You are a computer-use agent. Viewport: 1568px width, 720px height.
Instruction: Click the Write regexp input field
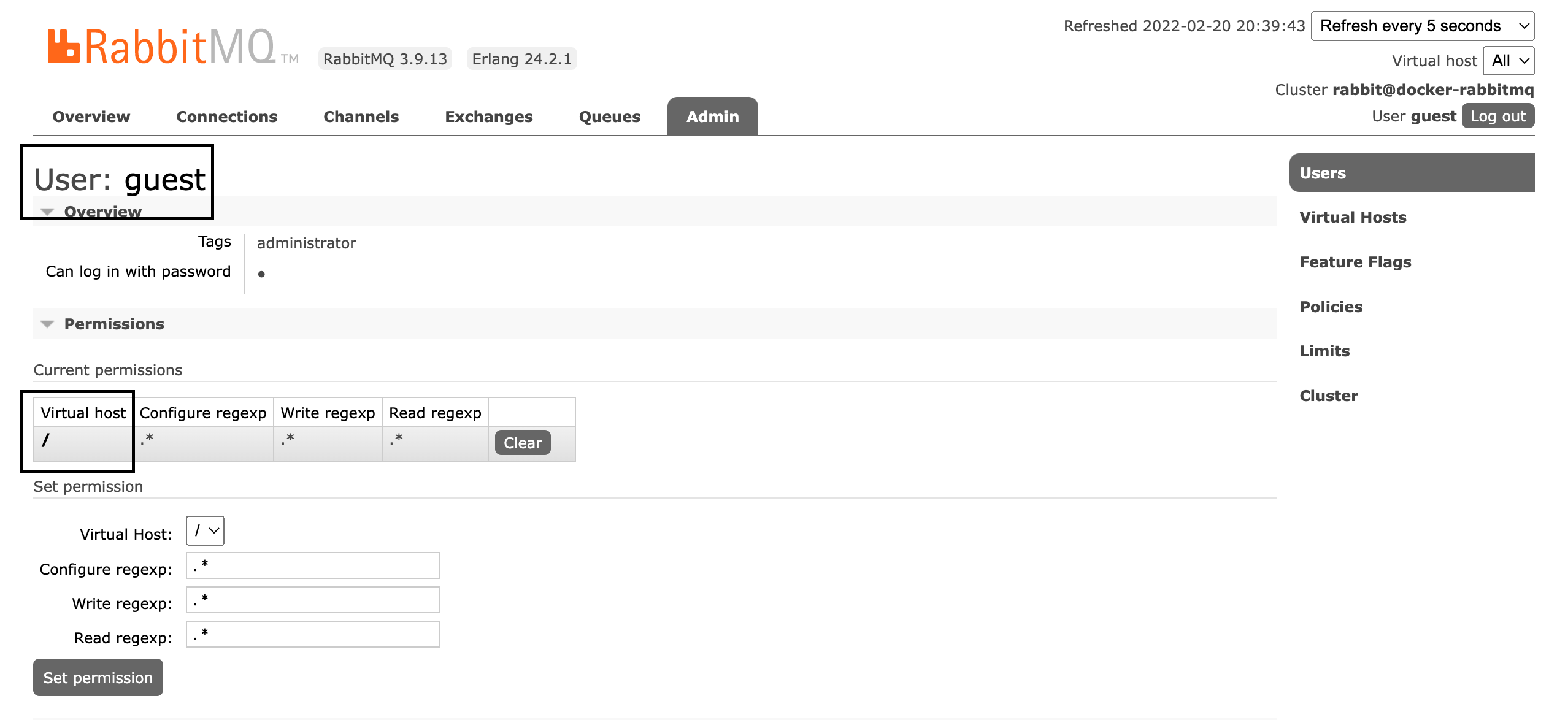312,599
